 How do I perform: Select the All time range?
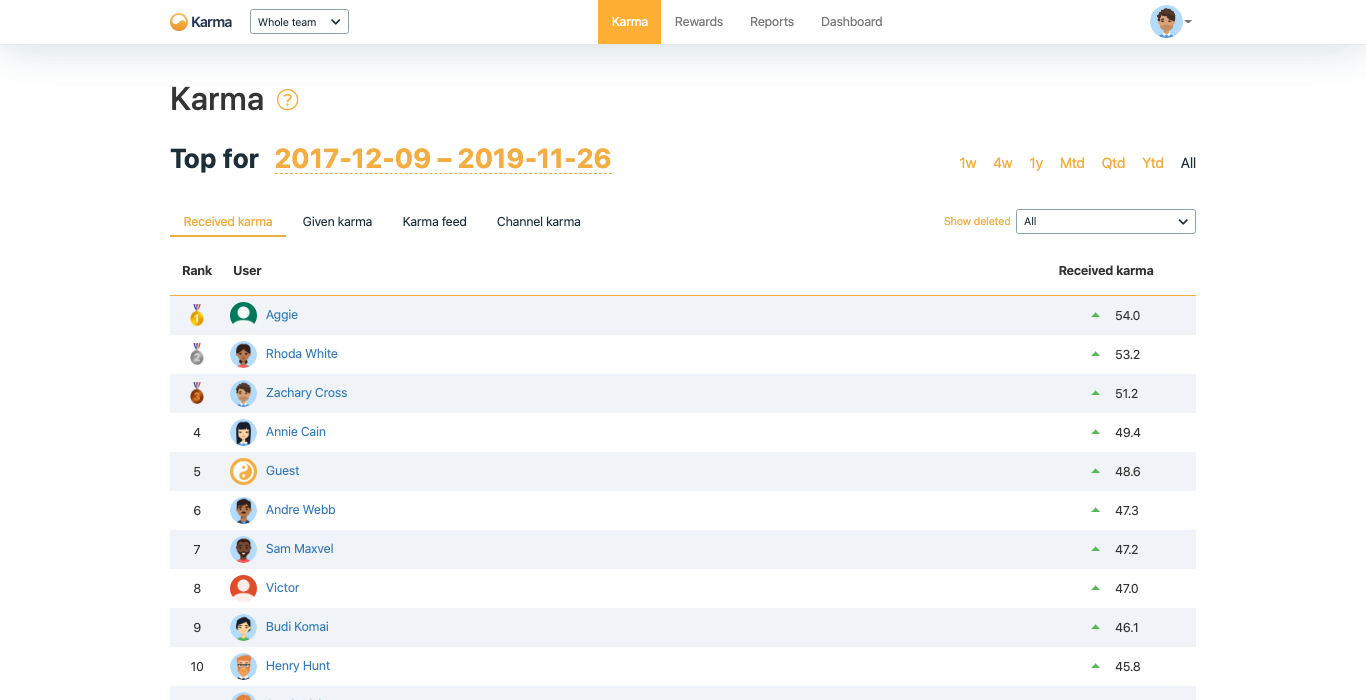(x=1188, y=163)
